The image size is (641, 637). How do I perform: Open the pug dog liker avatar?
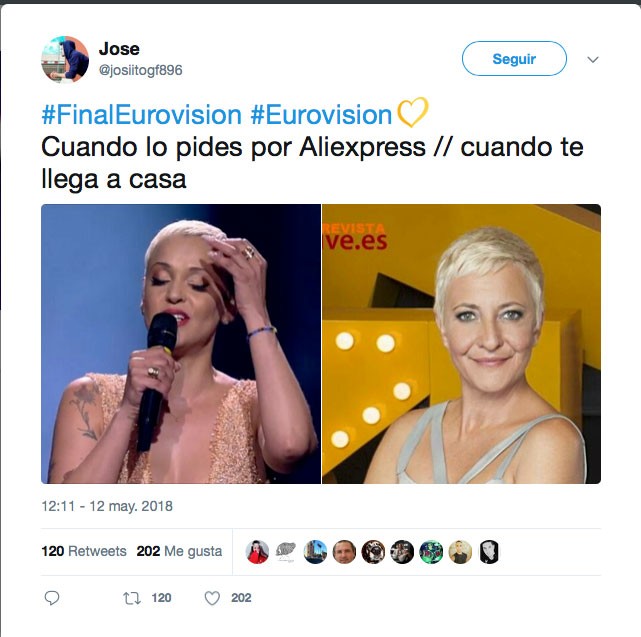[373, 552]
